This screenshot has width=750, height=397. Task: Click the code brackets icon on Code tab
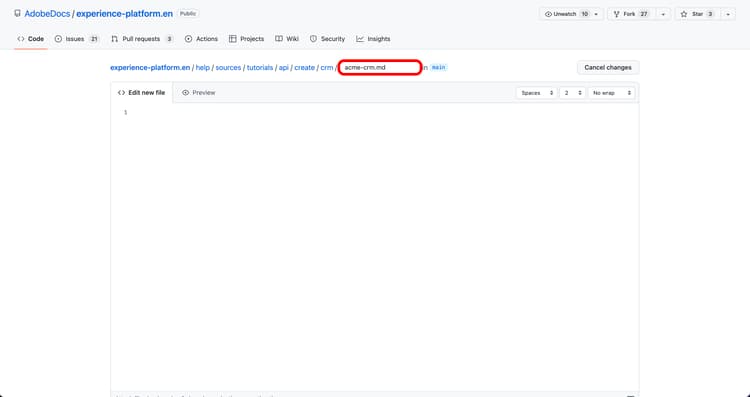coord(21,39)
